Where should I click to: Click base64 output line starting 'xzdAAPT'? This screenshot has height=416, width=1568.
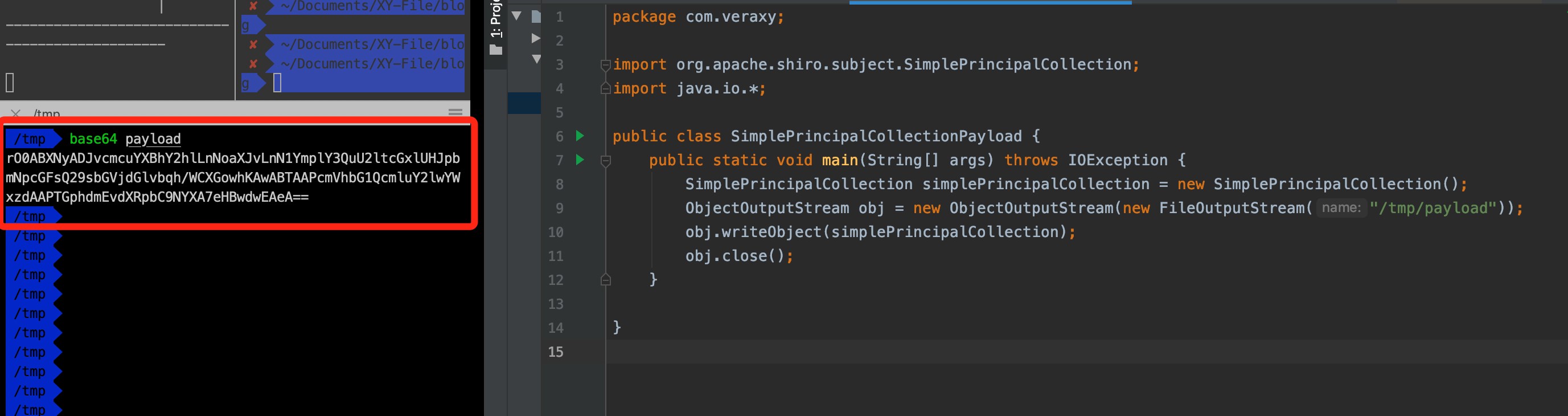(158, 197)
